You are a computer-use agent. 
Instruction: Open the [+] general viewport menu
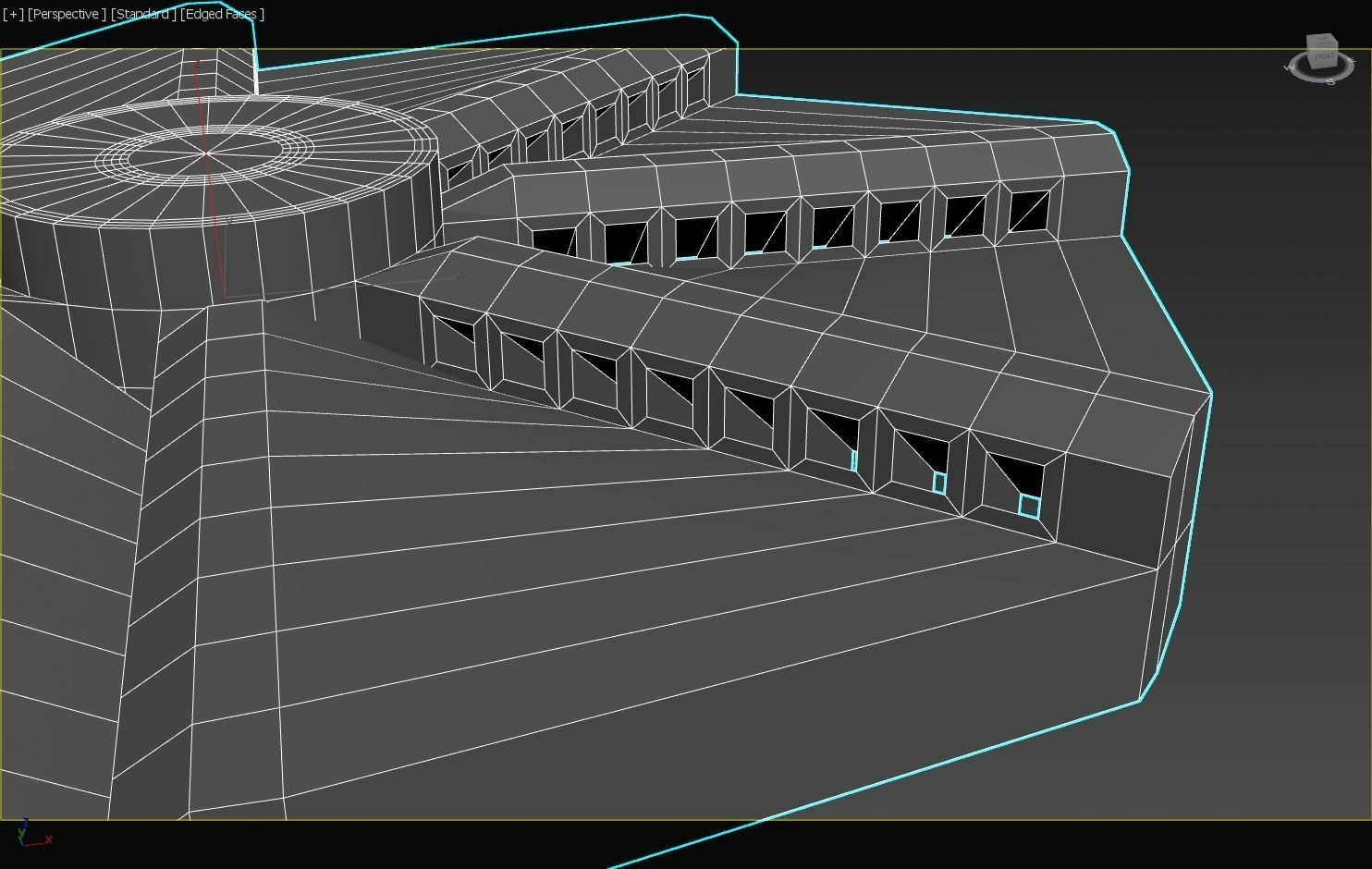[x=13, y=14]
